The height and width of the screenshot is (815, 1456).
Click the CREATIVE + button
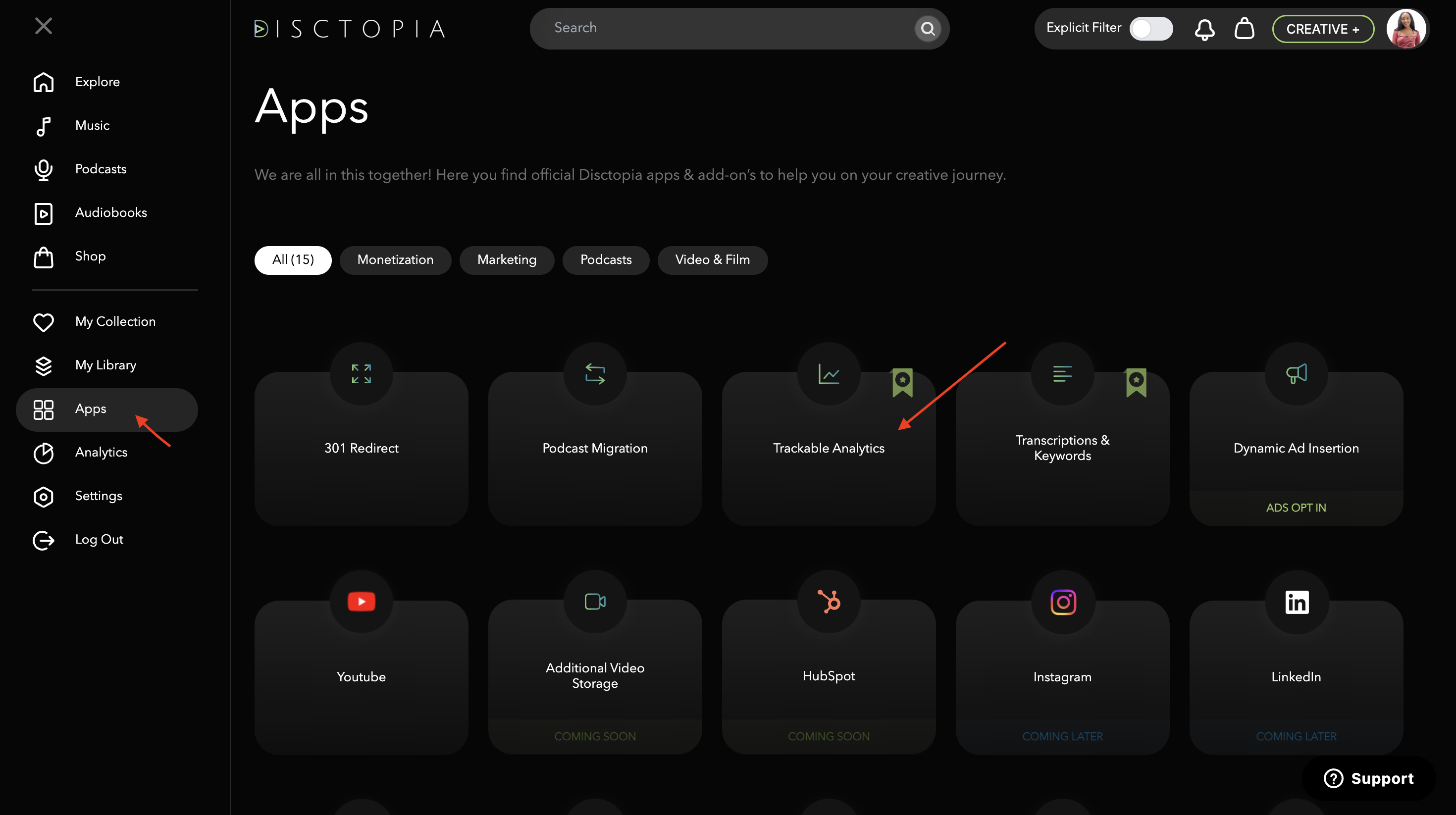[1323, 29]
